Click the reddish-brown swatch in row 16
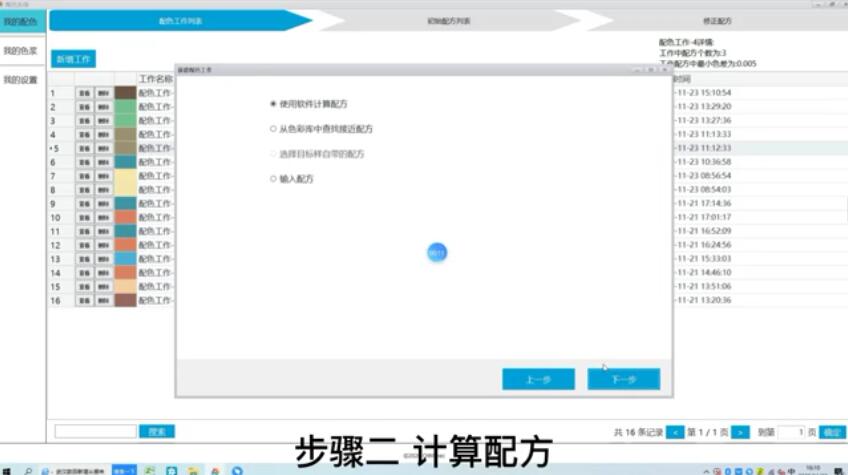 (125, 300)
